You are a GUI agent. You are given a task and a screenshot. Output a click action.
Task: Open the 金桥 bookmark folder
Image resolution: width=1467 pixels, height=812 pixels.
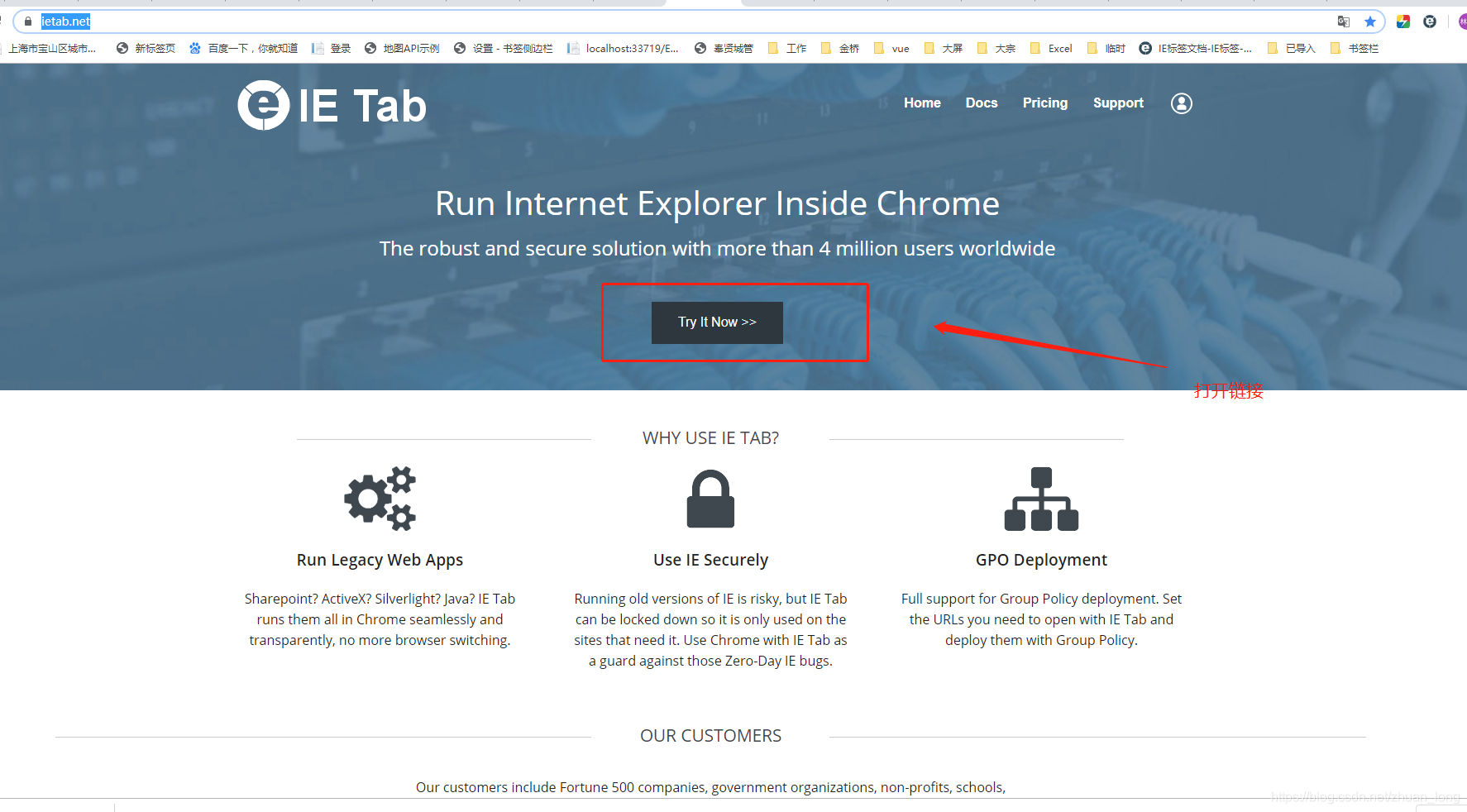click(x=840, y=48)
